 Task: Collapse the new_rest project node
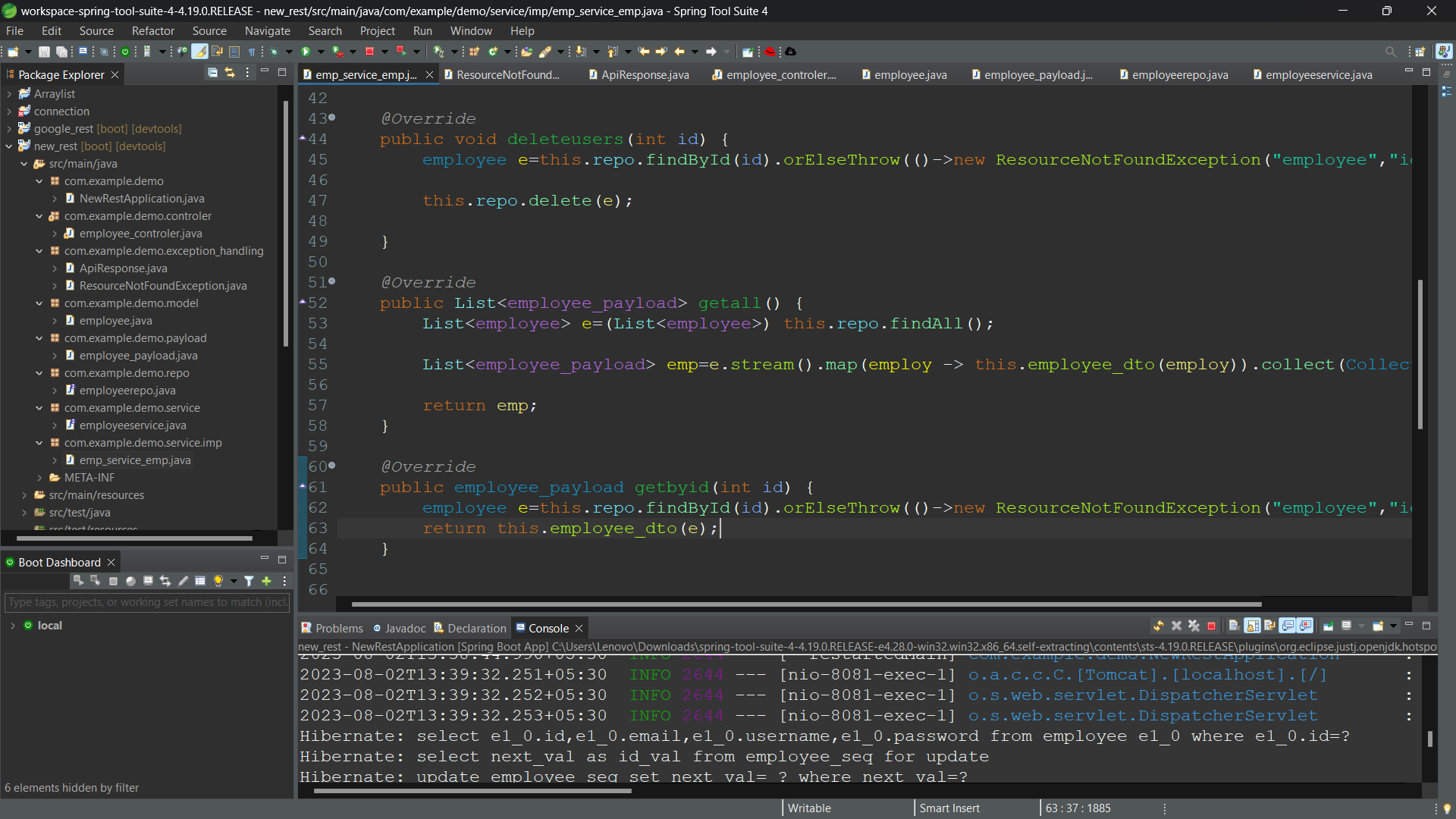click(9, 146)
